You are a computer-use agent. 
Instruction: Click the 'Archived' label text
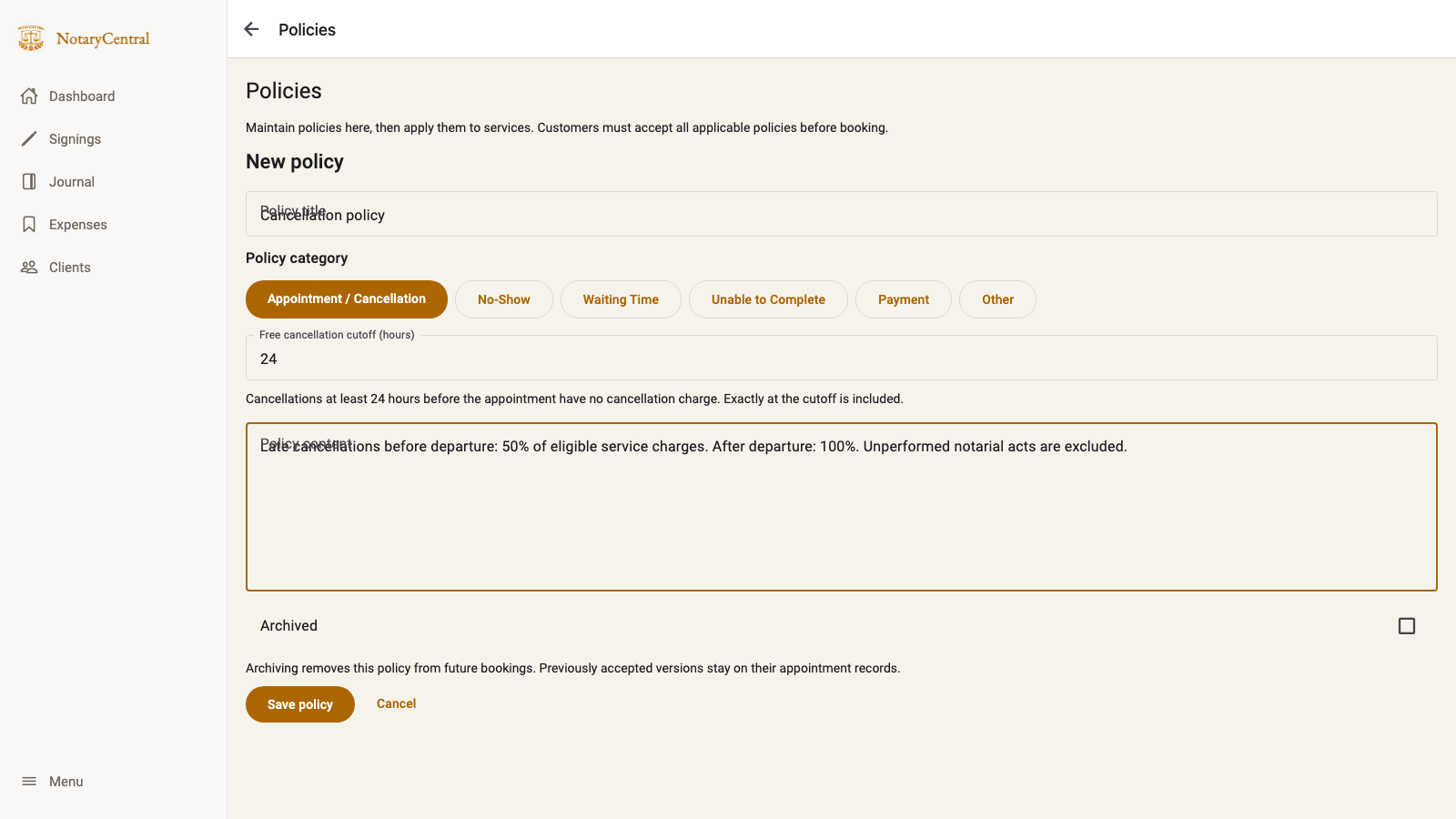point(288,626)
